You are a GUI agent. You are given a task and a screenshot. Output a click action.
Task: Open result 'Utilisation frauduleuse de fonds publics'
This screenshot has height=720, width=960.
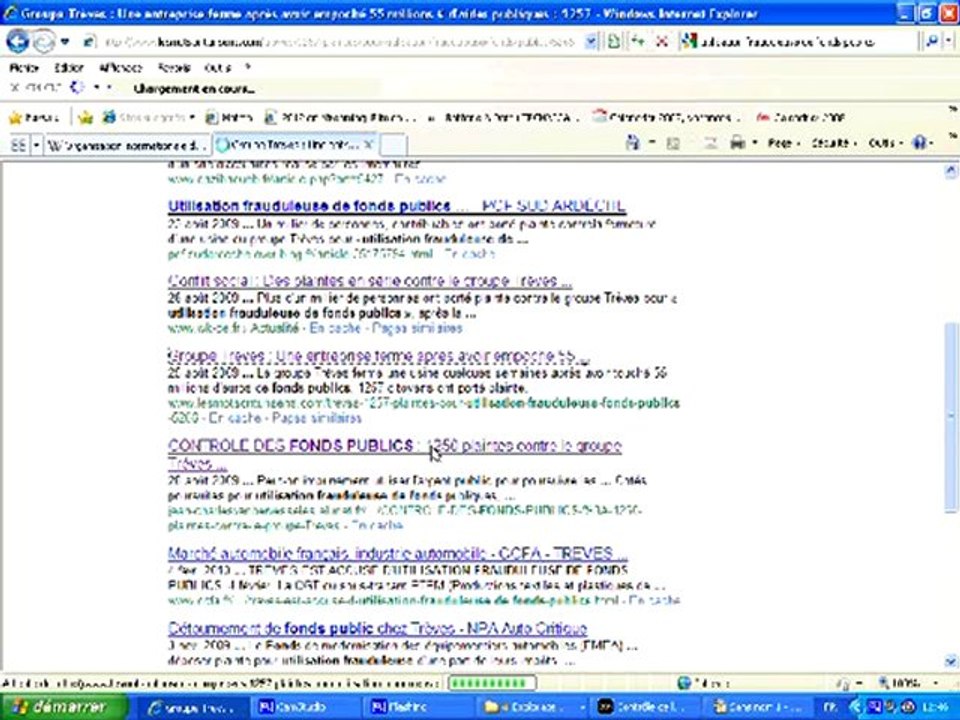(397, 206)
